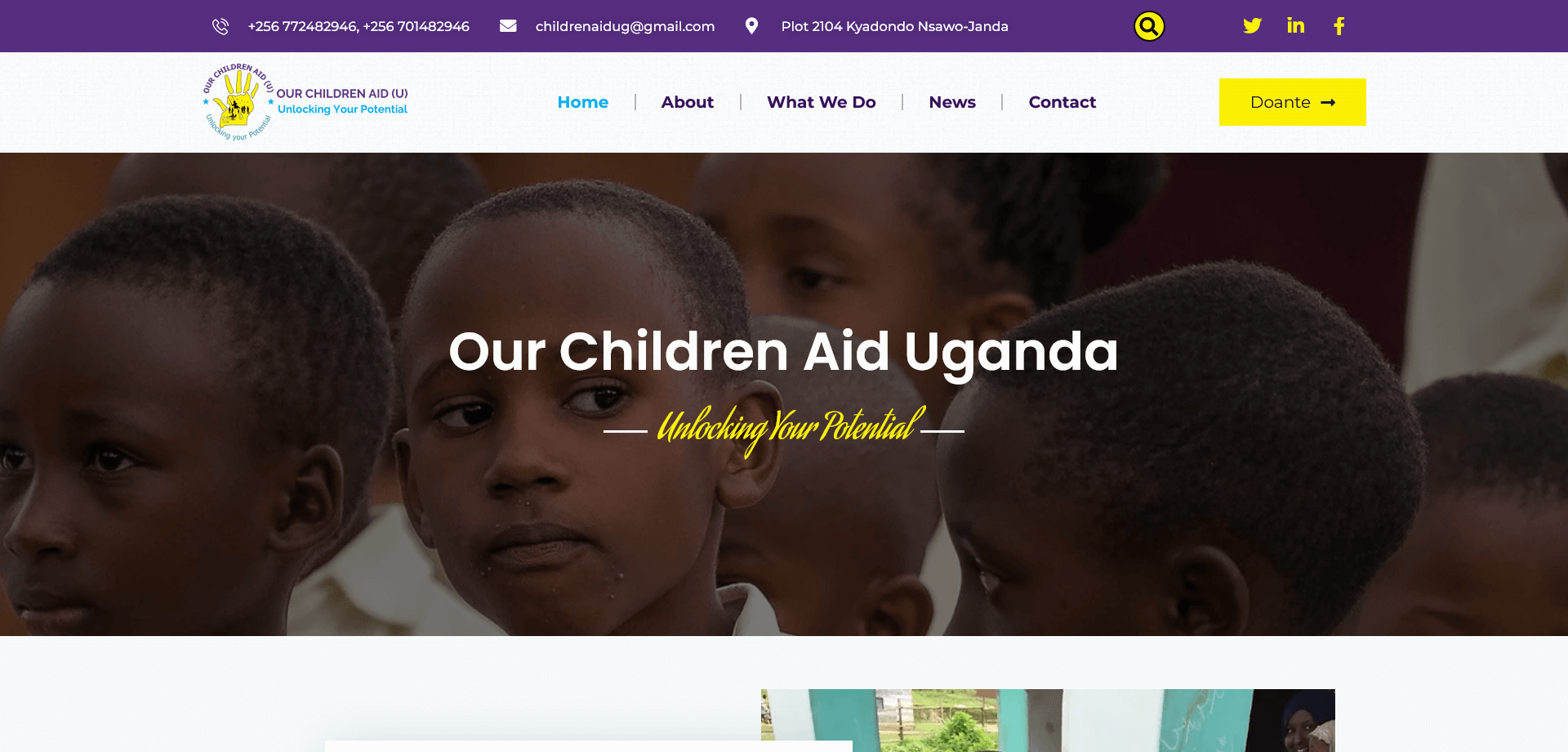Screen dimensions: 1568x752
Task: Navigate to the News page
Action: [x=952, y=102]
